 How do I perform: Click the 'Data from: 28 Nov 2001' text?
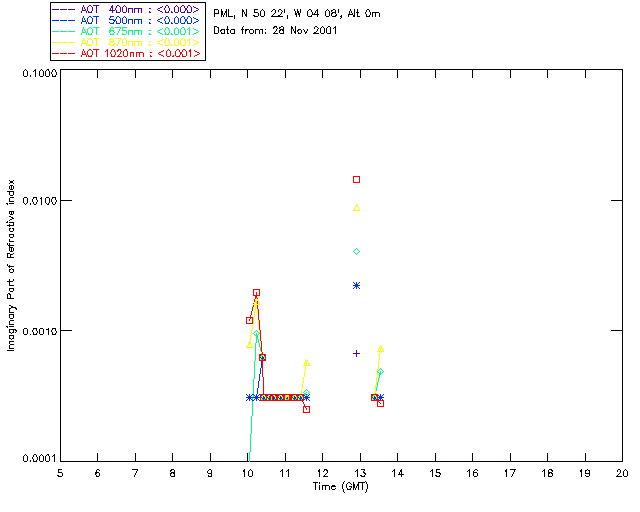(275, 30)
